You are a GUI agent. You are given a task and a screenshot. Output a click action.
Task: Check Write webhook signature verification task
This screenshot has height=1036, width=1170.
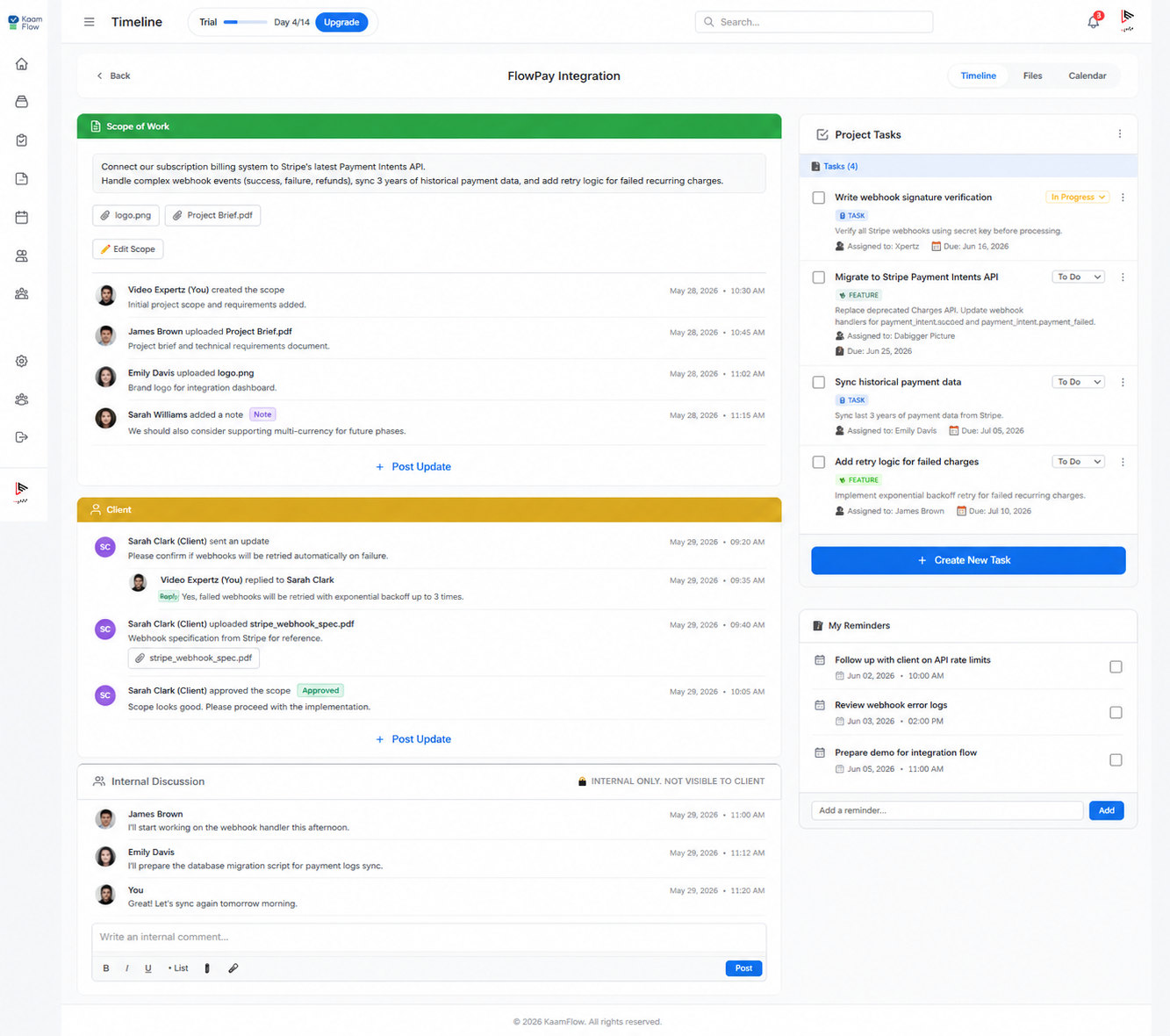coord(819,198)
